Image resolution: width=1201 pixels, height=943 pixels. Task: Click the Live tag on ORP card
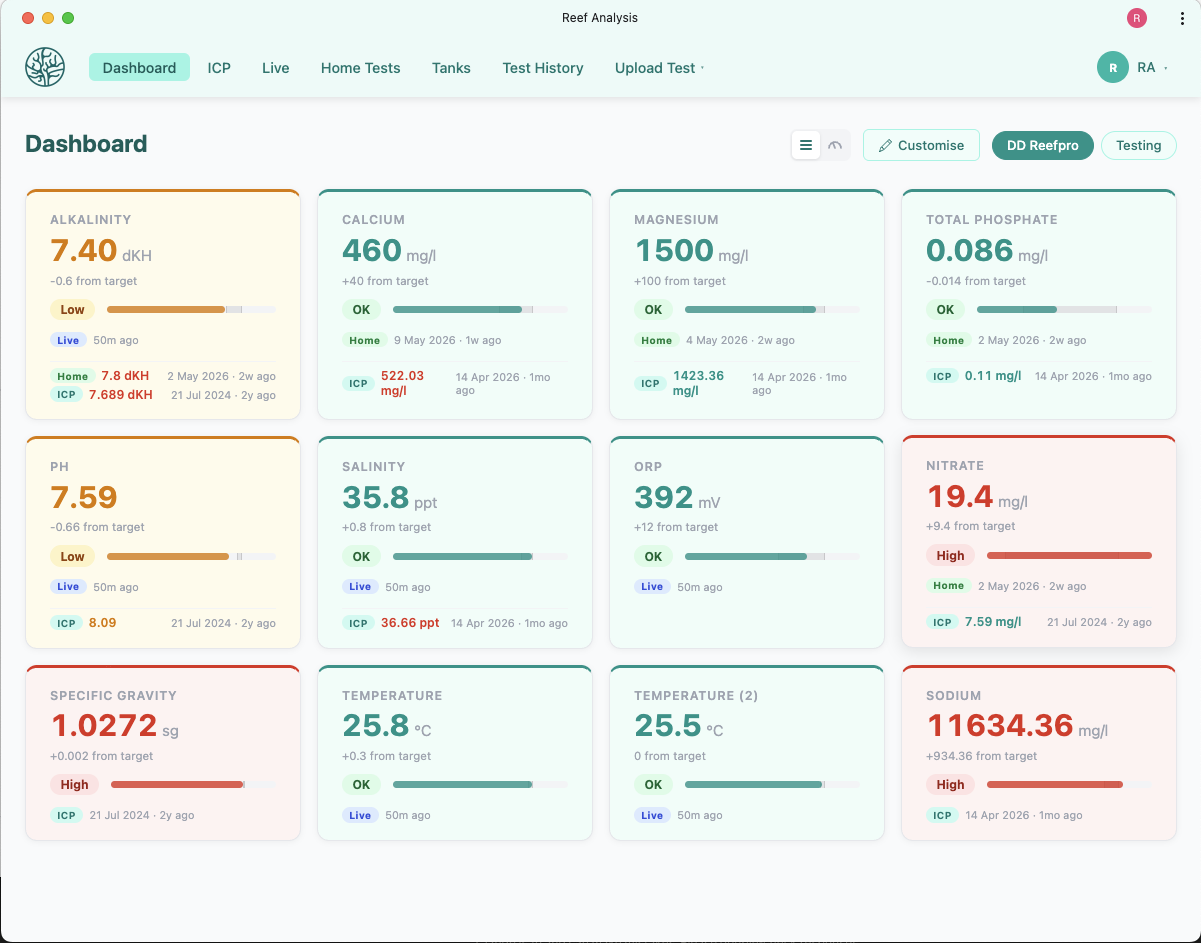click(x=652, y=587)
